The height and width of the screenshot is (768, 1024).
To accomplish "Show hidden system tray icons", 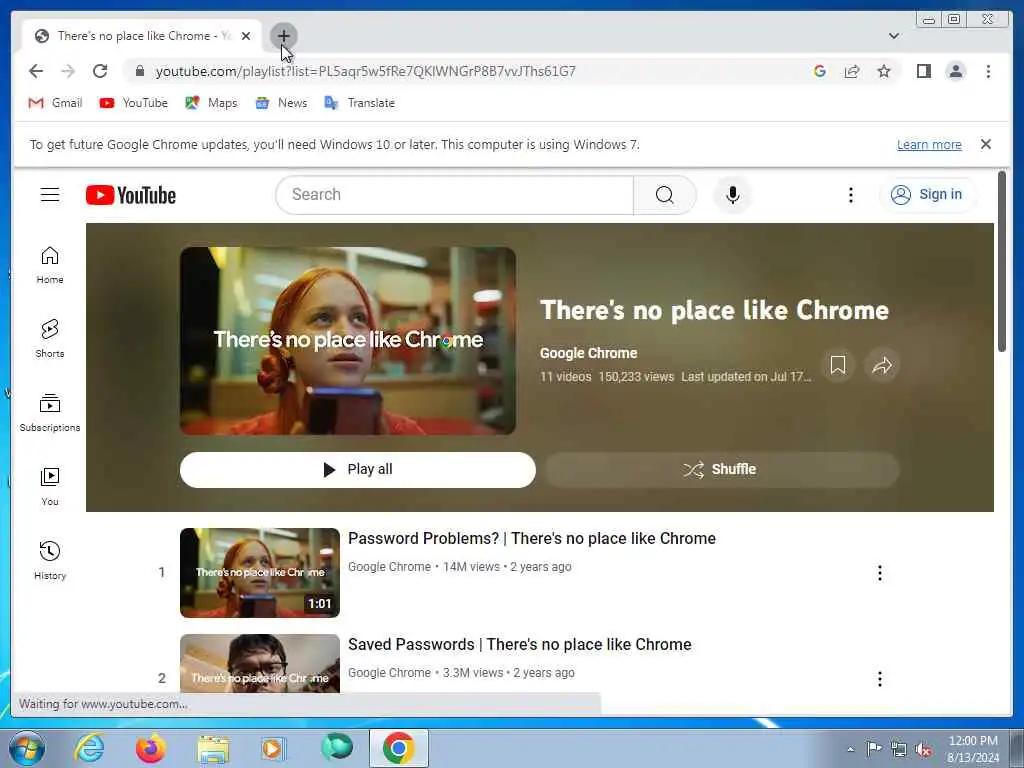I will pyautogui.click(x=850, y=749).
